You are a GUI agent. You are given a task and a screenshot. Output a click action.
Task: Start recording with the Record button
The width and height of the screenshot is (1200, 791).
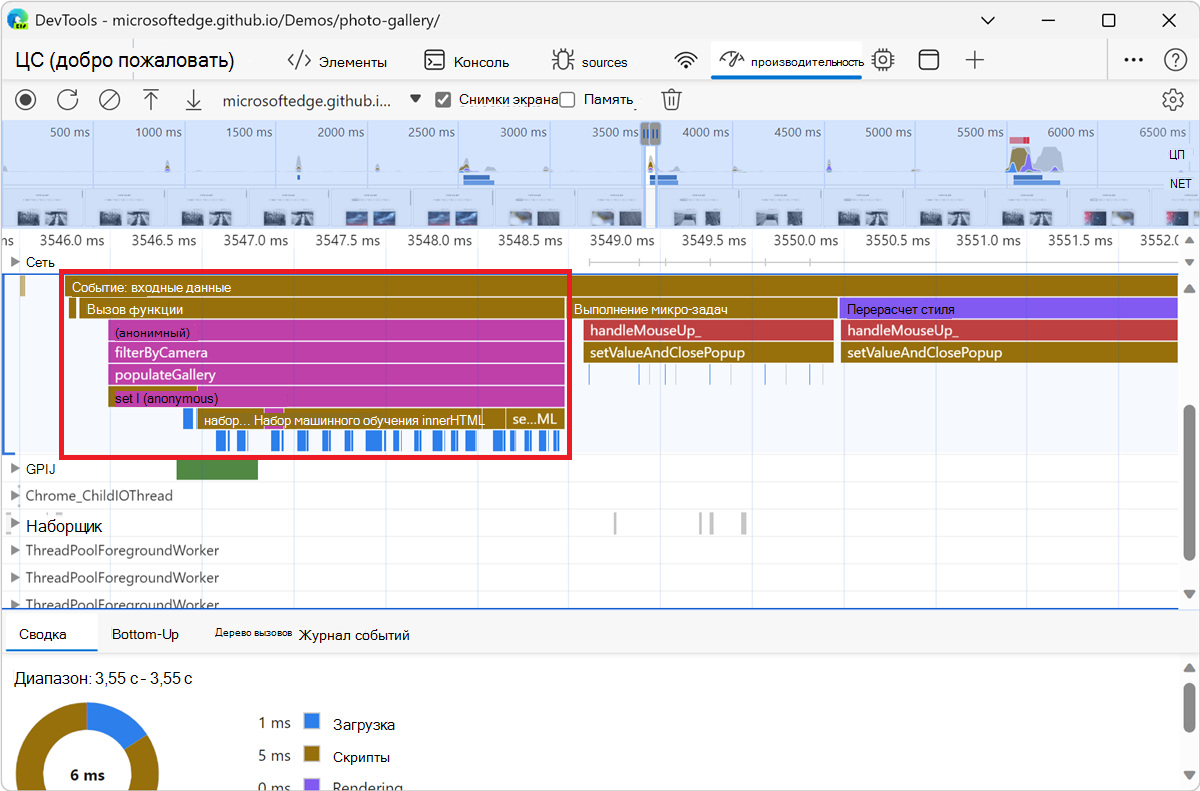25,100
